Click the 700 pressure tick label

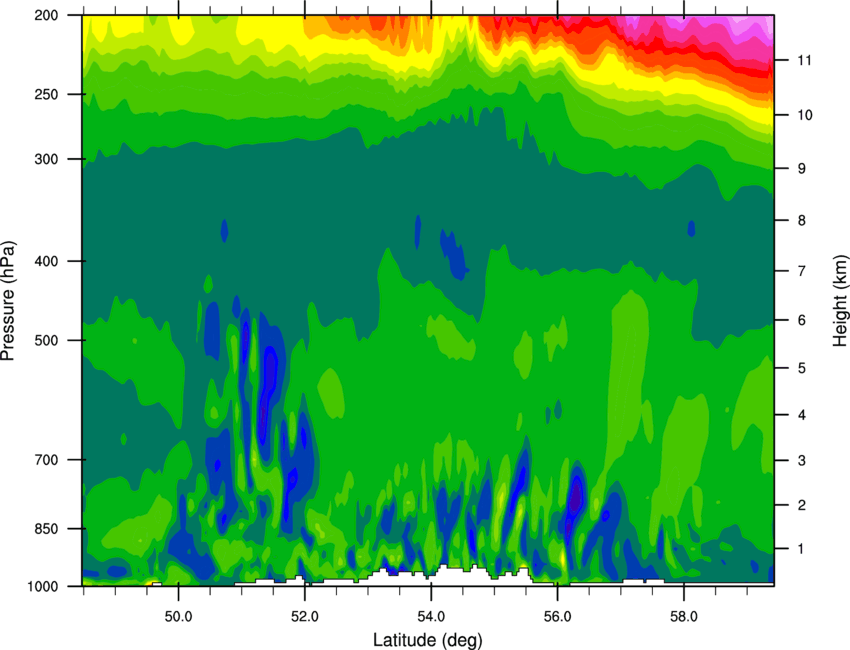pos(47,459)
